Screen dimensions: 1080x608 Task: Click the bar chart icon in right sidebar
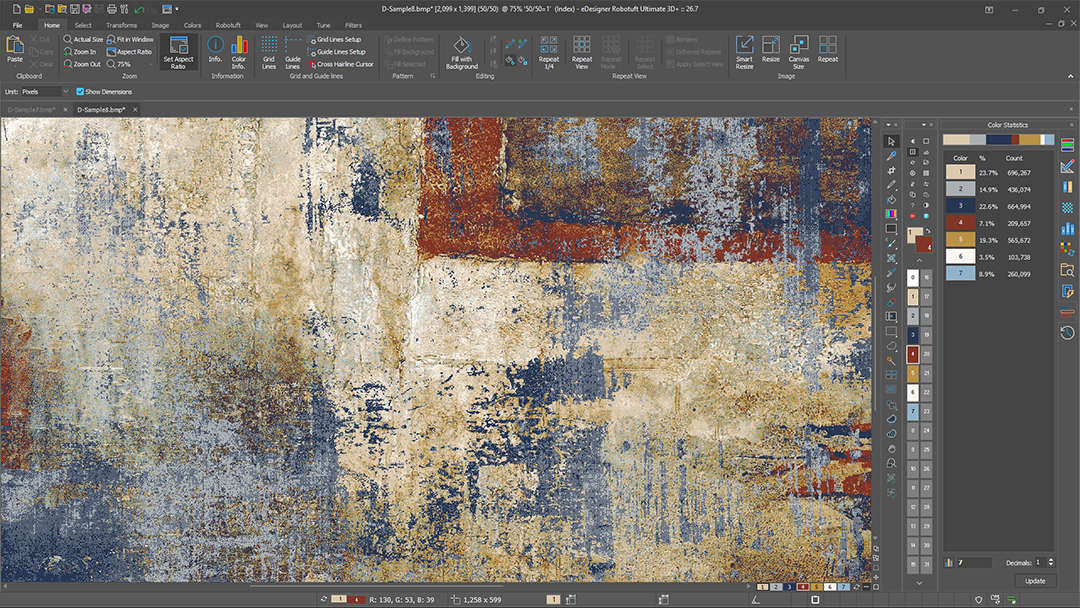click(1067, 228)
